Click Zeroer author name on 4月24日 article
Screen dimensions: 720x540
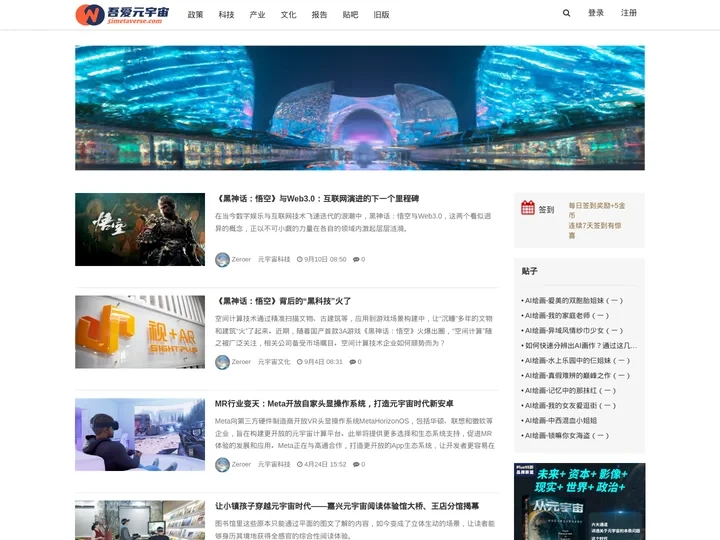pos(241,464)
